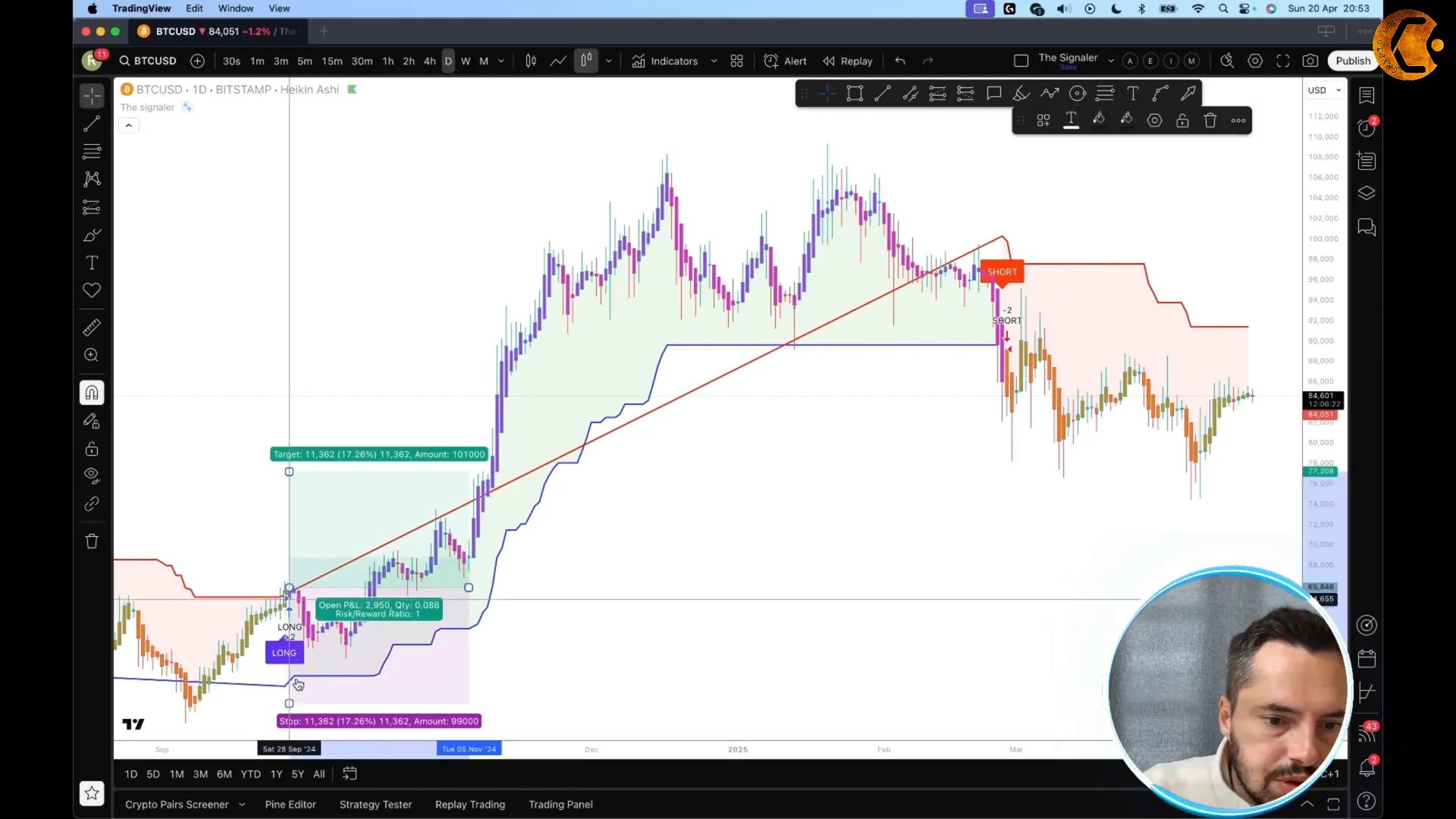The height and width of the screenshot is (819, 1456).
Task: Expand the chart style dropdown arrow
Action: [x=608, y=61]
